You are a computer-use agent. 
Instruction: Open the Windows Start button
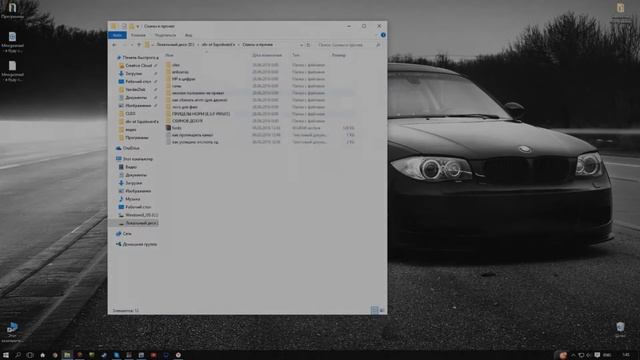point(6,355)
